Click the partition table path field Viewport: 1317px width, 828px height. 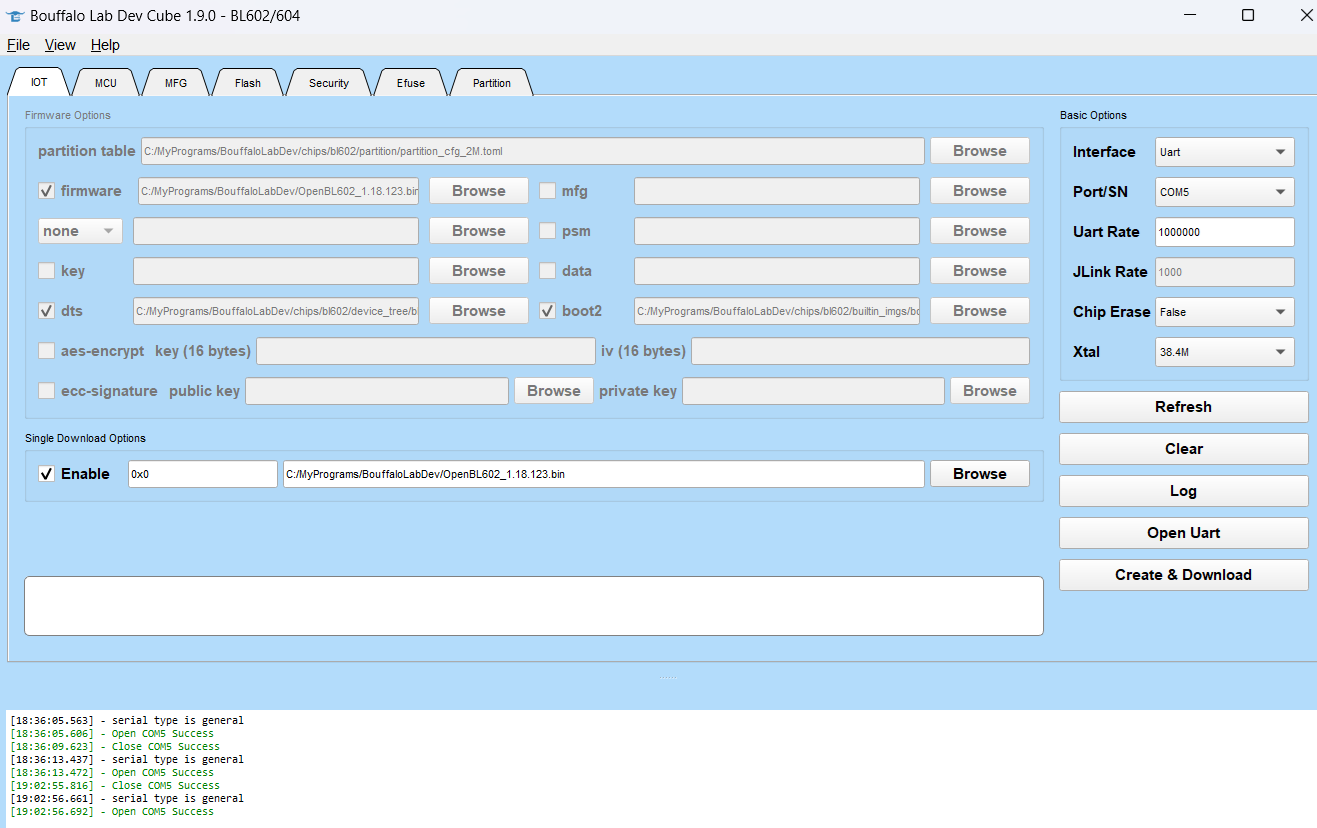[x=533, y=151]
